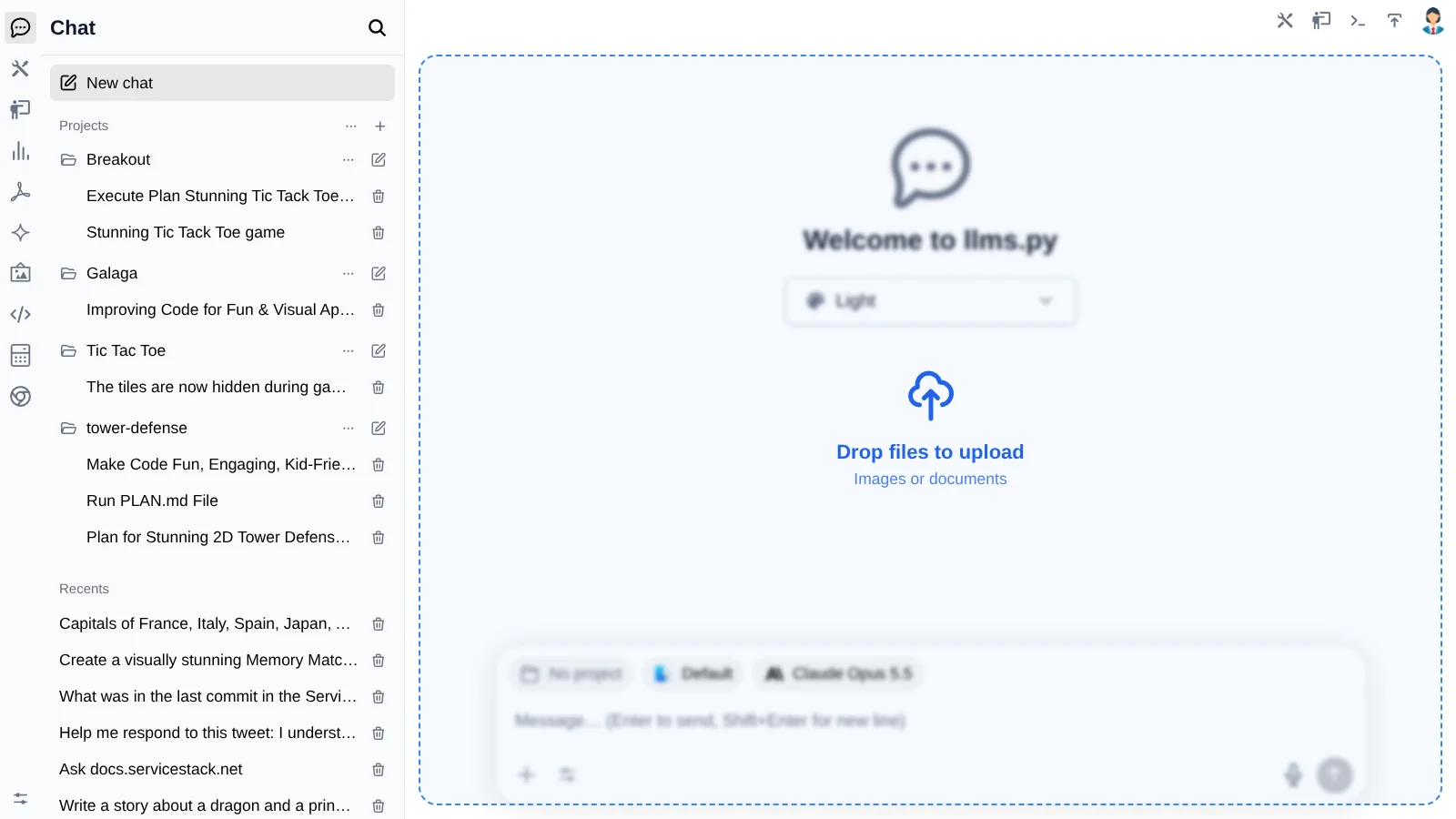Open Improving Code for Fun & Visual chat

tap(220, 309)
